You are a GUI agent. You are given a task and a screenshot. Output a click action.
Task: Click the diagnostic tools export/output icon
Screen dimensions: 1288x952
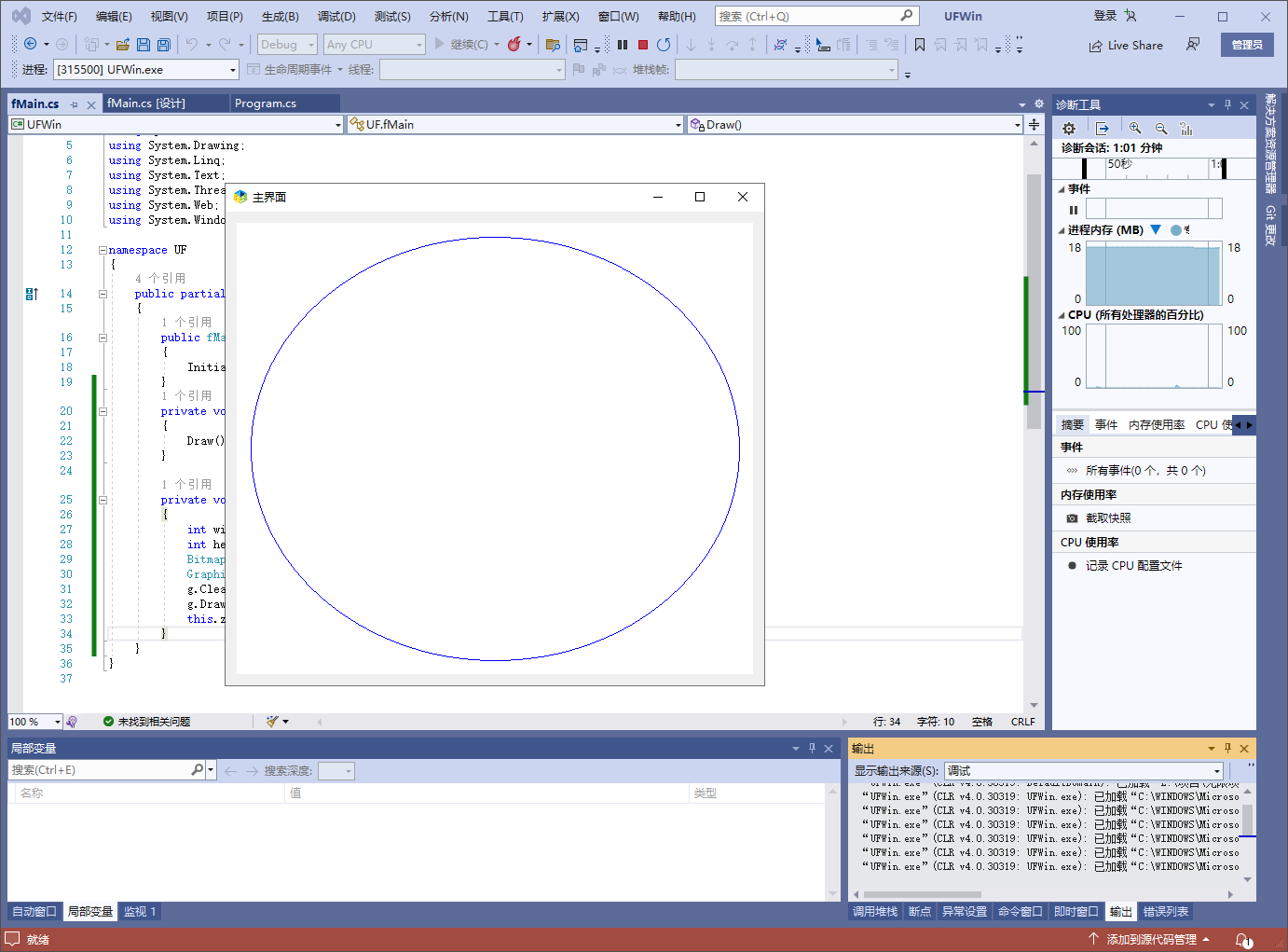point(1103,129)
